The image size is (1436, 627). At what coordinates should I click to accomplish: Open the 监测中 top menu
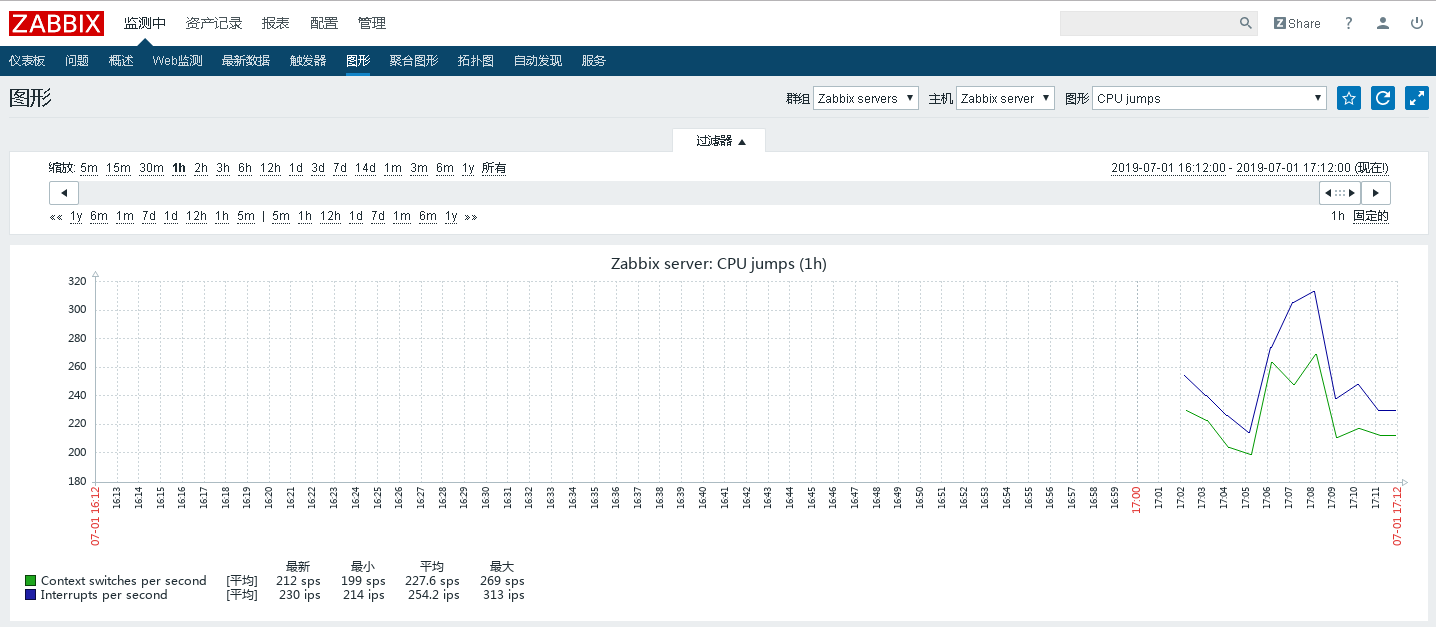(145, 23)
